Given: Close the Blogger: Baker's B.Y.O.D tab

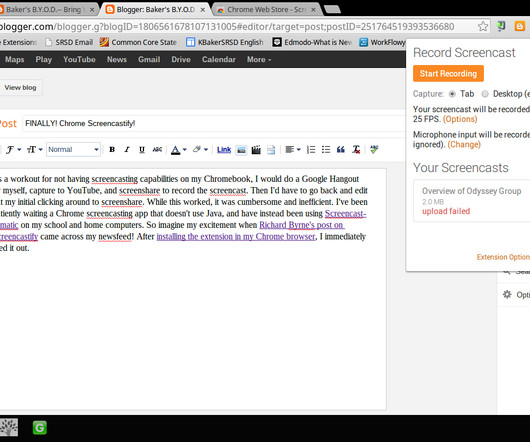Looking at the screenshot, I should click(x=202, y=10).
